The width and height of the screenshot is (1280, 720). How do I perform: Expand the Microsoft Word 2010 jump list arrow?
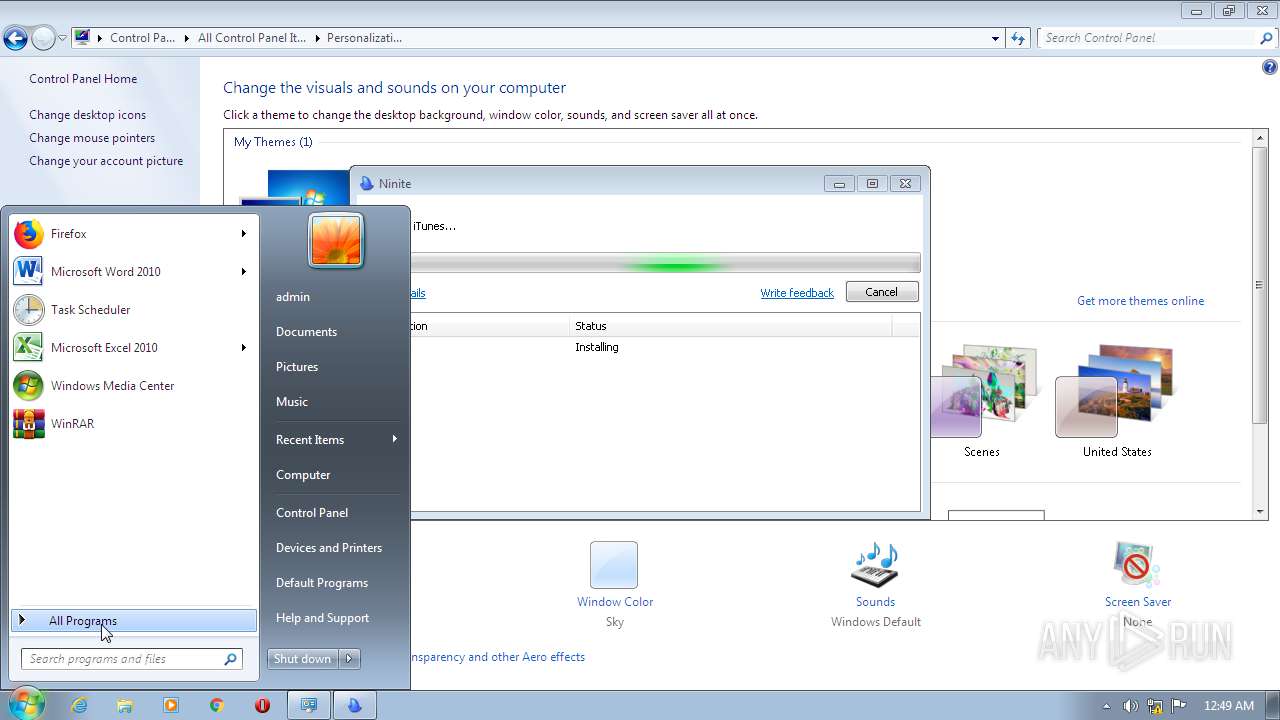click(243, 272)
